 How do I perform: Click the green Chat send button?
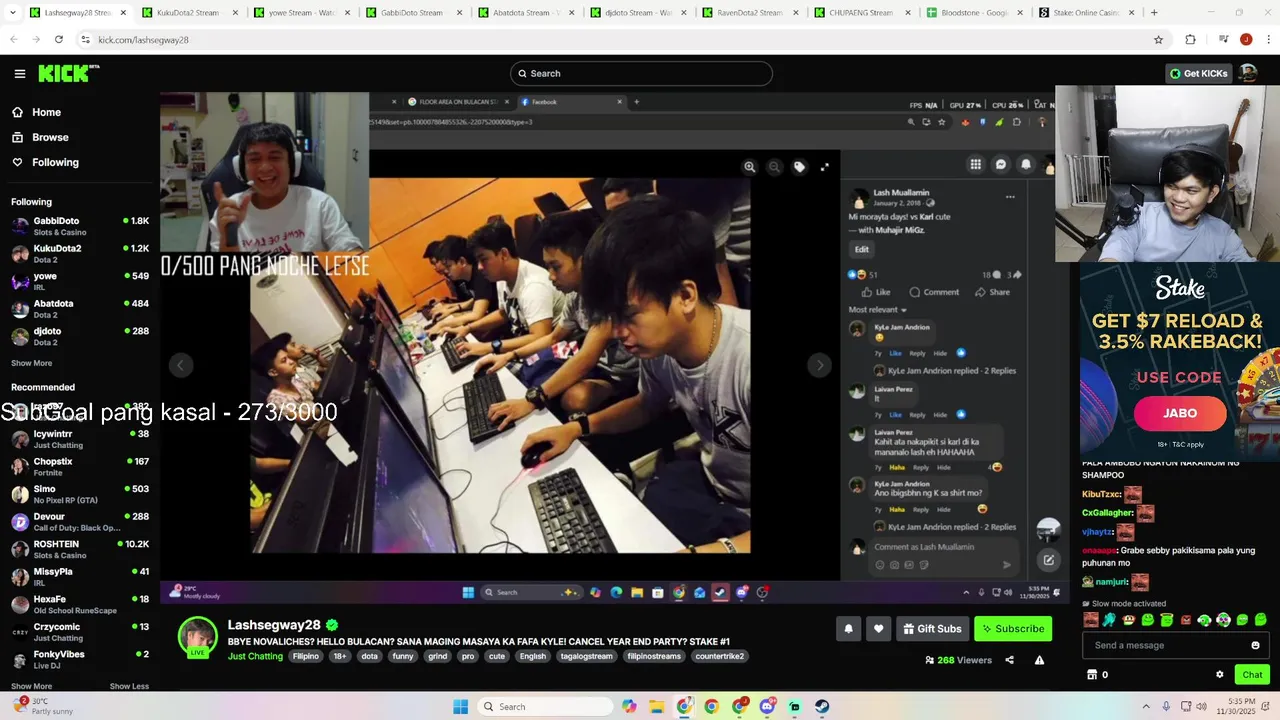[1252, 675]
